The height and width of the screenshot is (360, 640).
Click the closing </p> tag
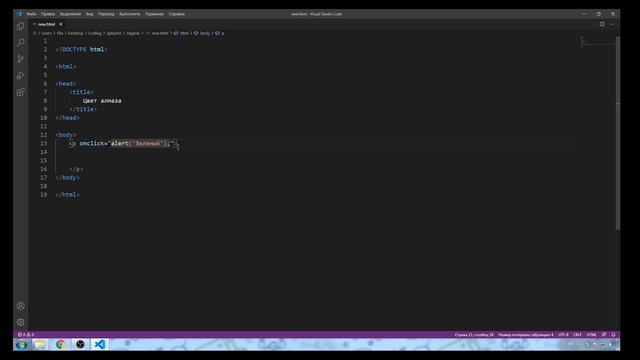[76, 169]
